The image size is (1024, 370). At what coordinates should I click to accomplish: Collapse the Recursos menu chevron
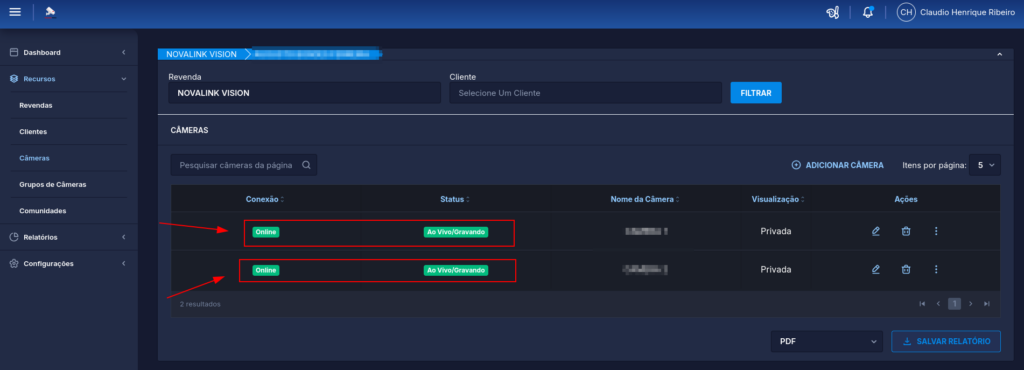(x=123, y=79)
